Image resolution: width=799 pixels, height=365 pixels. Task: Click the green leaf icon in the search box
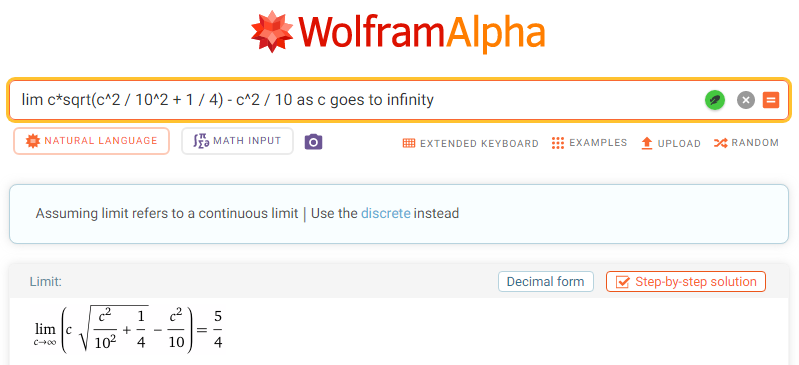coord(715,100)
